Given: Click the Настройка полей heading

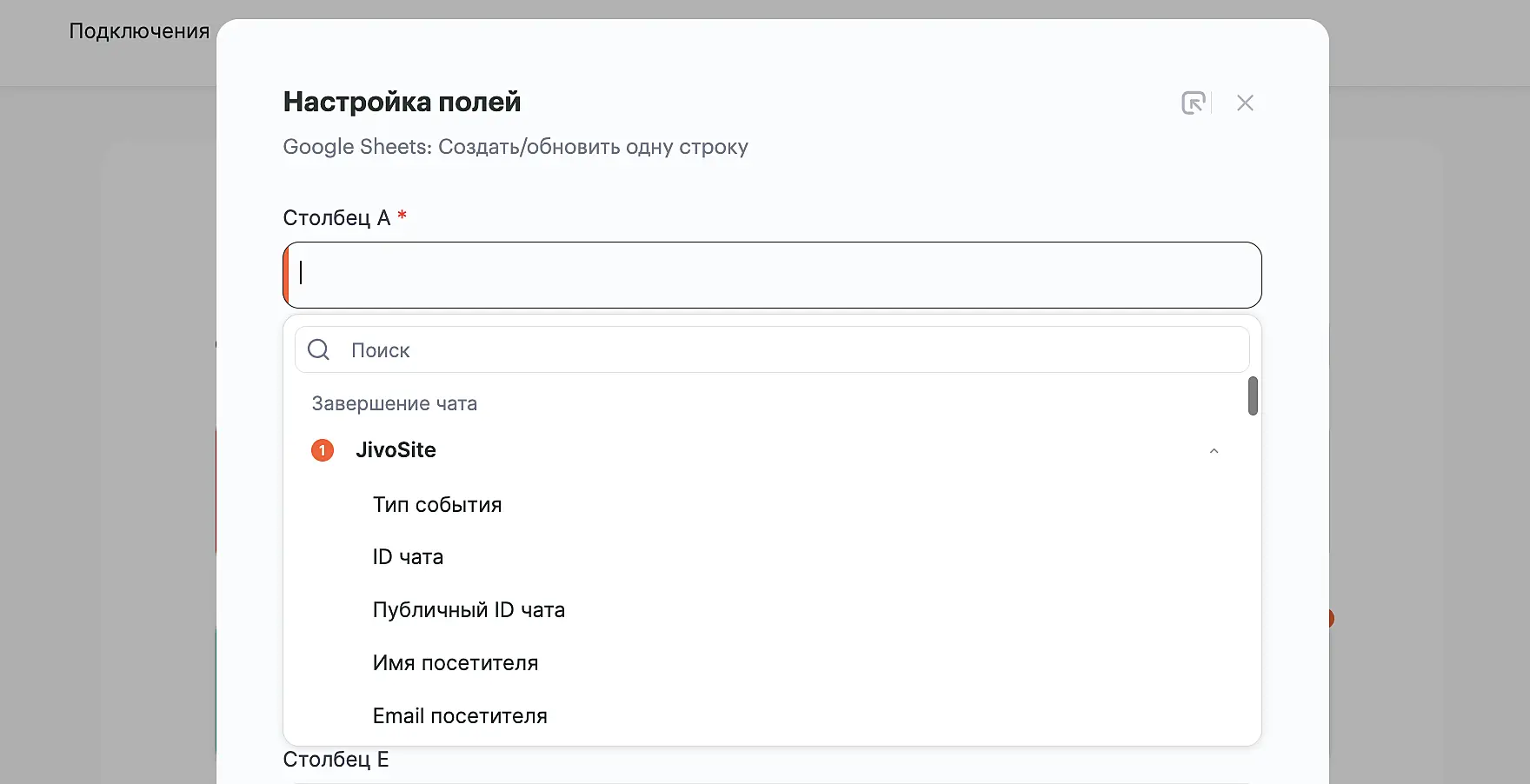Looking at the screenshot, I should click(402, 102).
